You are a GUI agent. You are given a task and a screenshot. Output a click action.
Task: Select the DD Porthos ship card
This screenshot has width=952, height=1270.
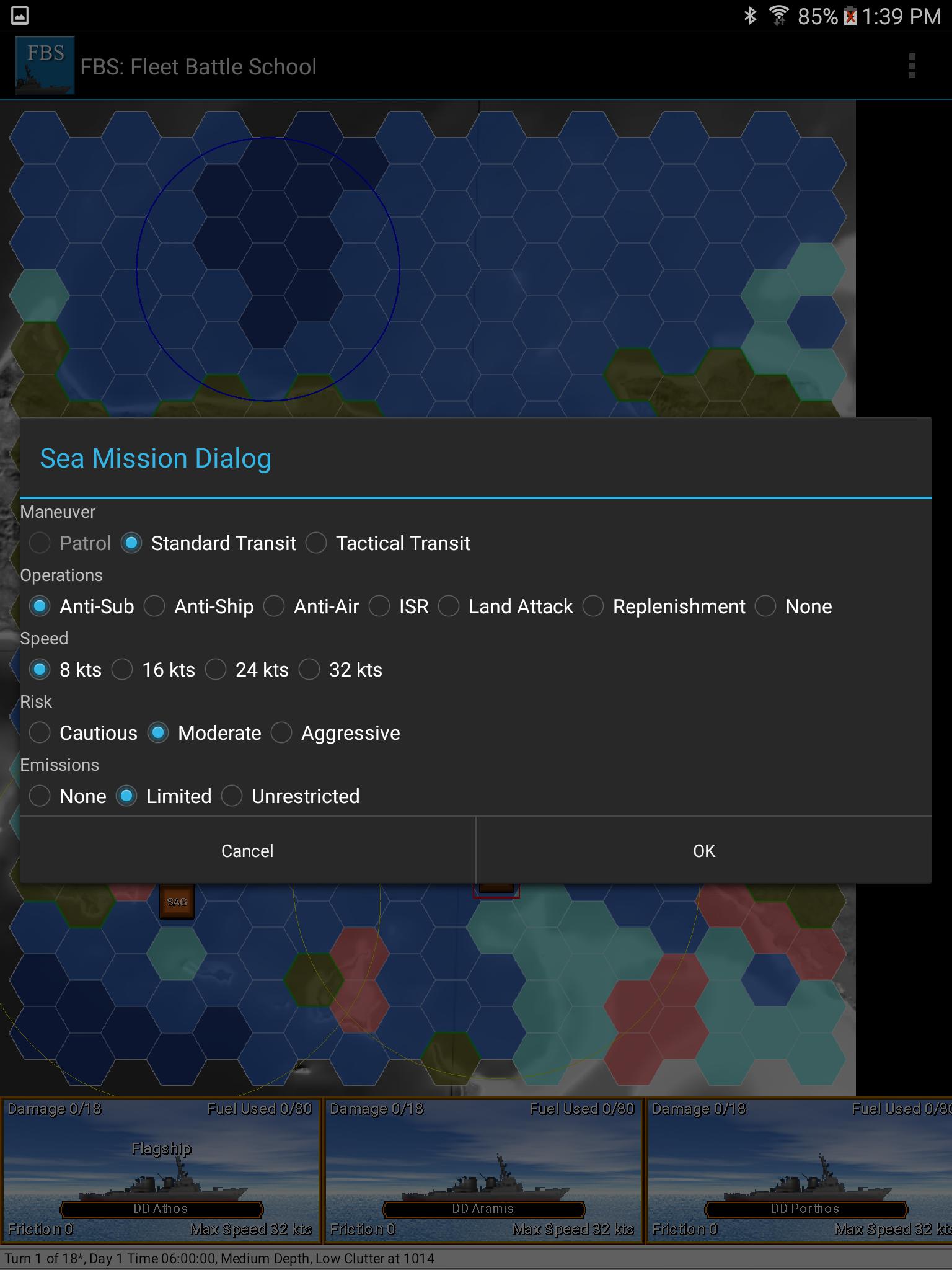[800, 1171]
